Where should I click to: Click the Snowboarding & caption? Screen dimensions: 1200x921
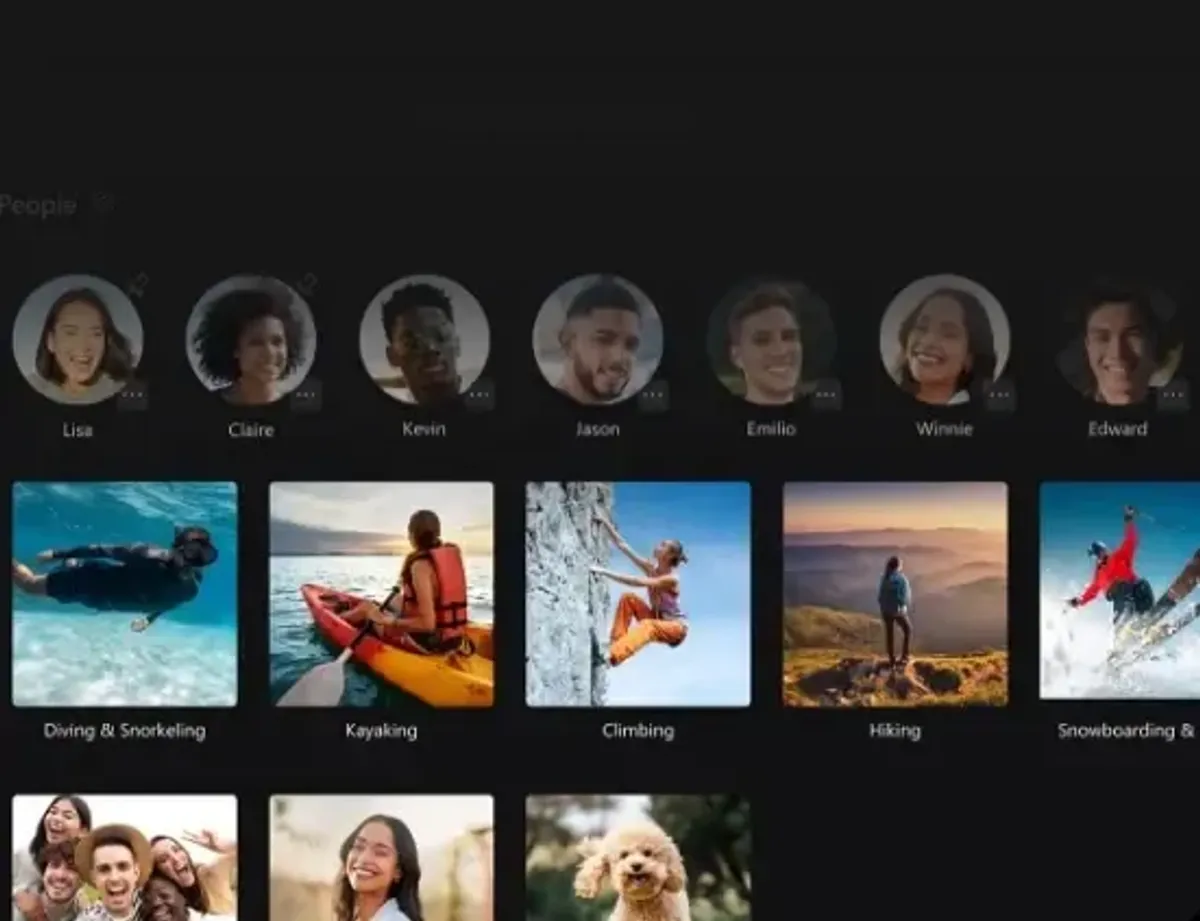1127,731
